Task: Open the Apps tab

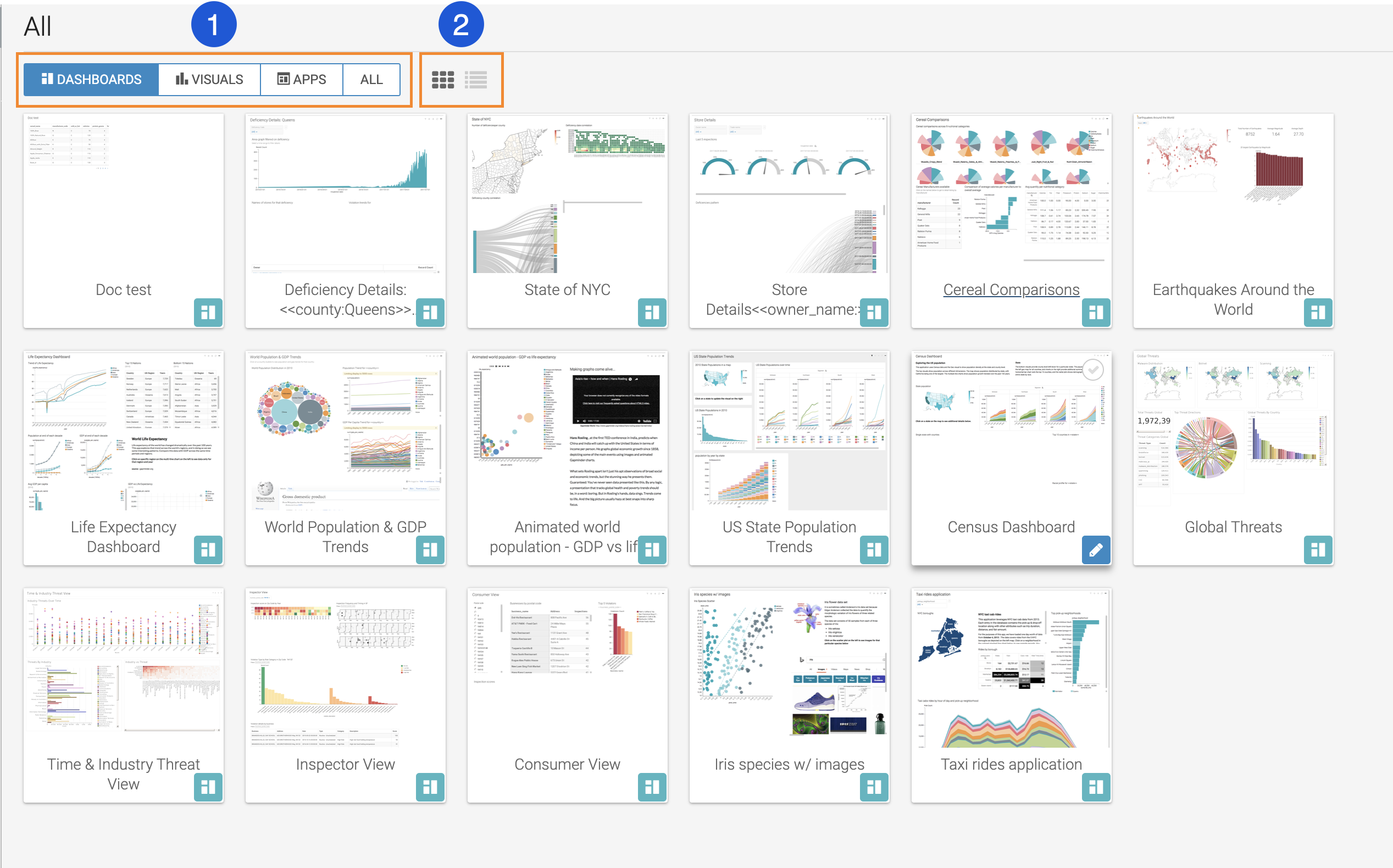Action: [302, 80]
